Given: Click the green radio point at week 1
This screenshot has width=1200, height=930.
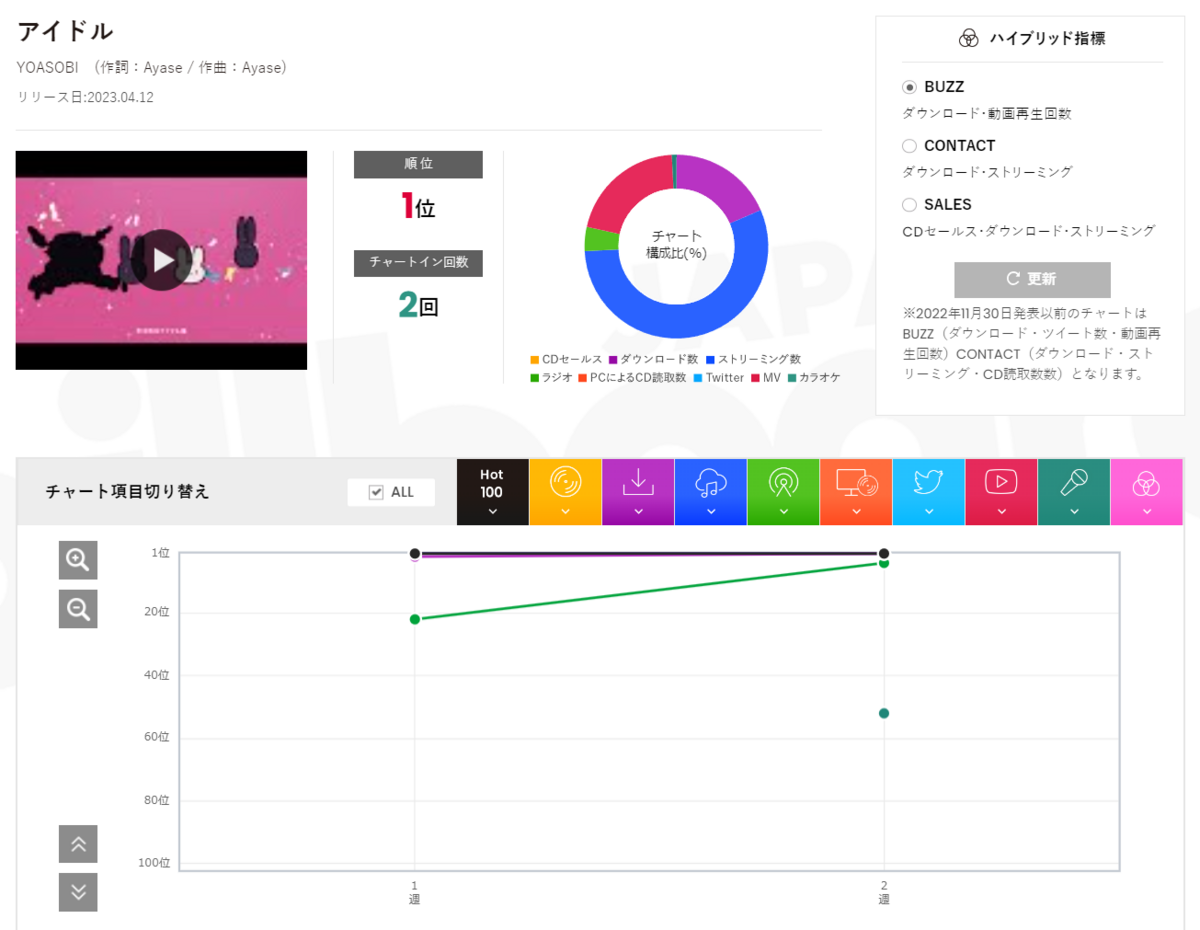Looking at the screenshot, I should tap(415, 619).
